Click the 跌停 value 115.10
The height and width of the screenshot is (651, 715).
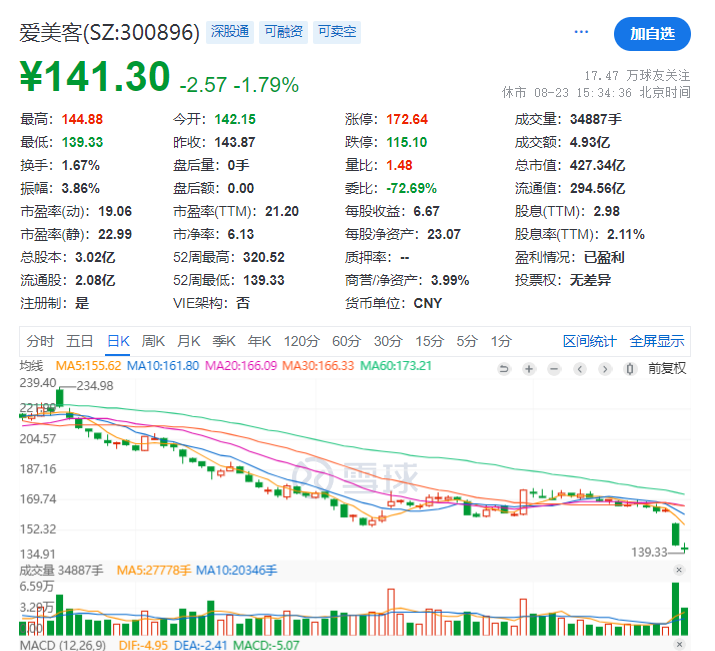(x=407, y=142)
